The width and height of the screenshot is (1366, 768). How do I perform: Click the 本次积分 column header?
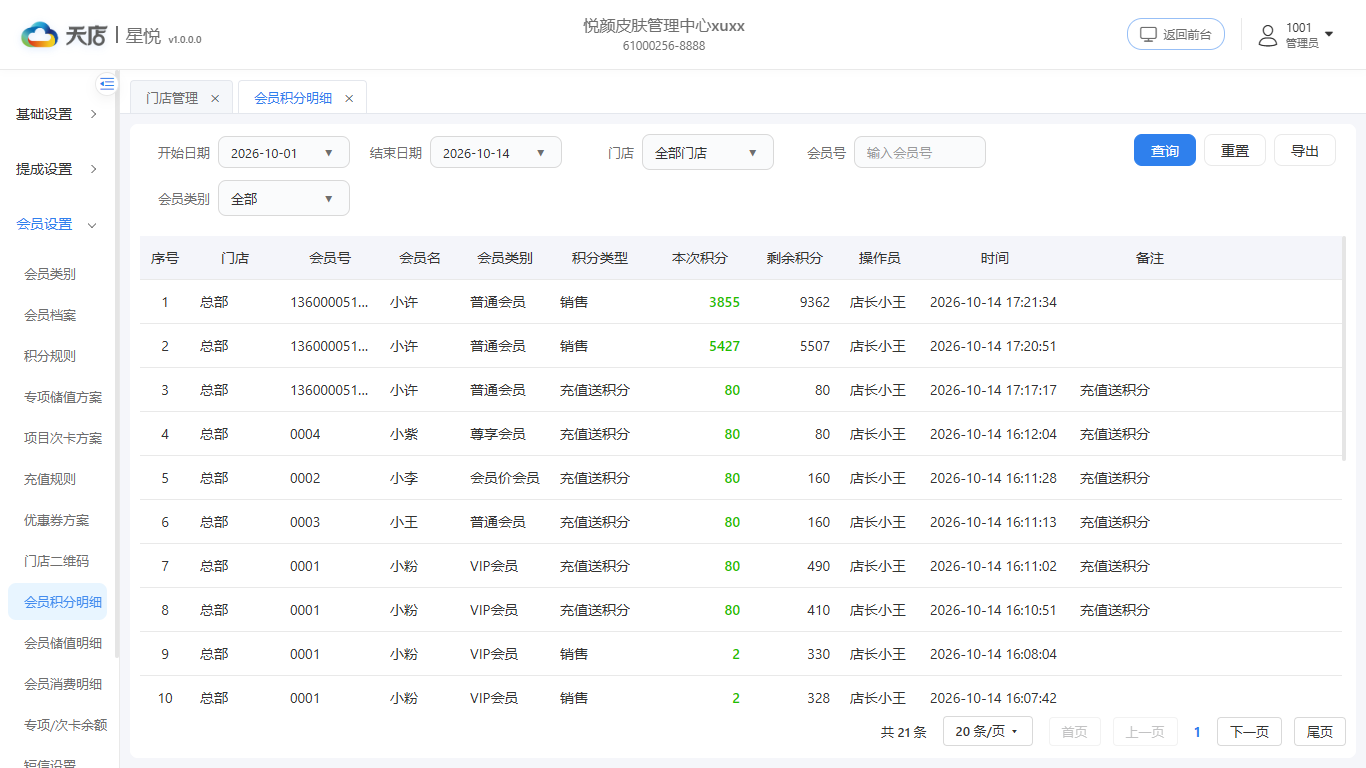point(700,258)
